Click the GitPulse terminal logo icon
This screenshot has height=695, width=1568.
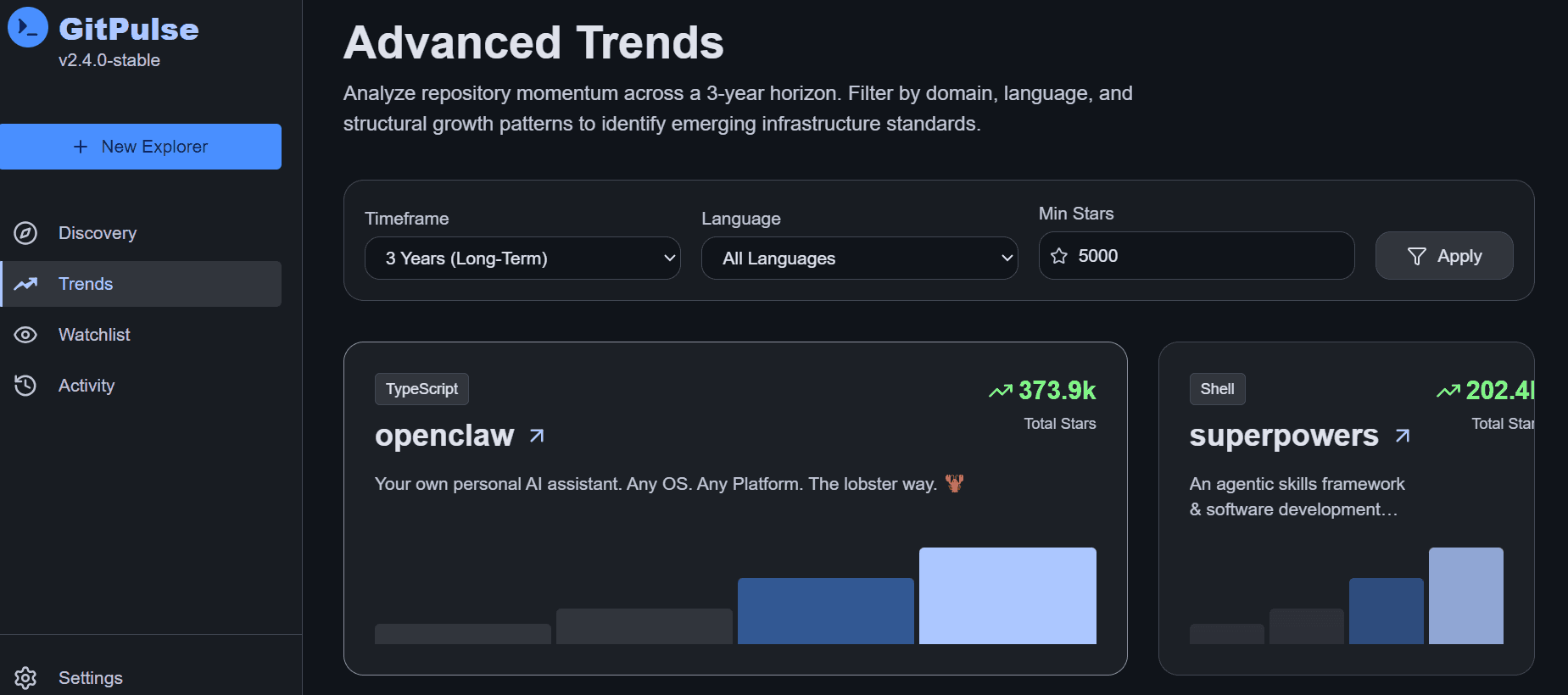tap(28, 27)
